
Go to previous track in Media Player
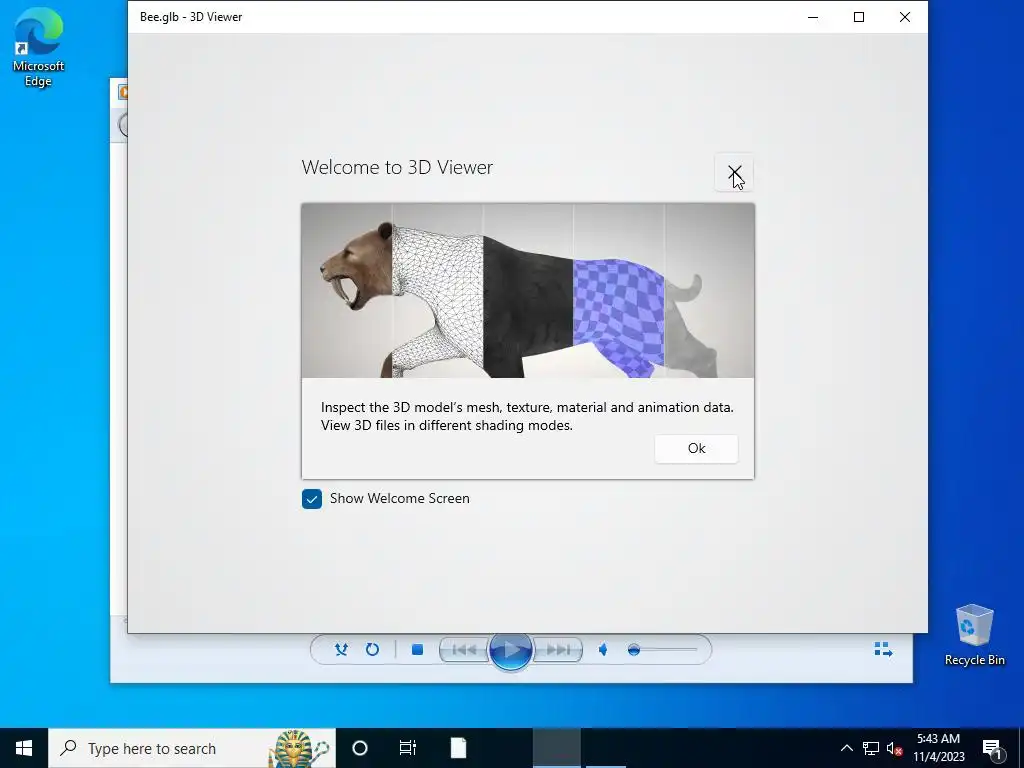tap(464, 650)
